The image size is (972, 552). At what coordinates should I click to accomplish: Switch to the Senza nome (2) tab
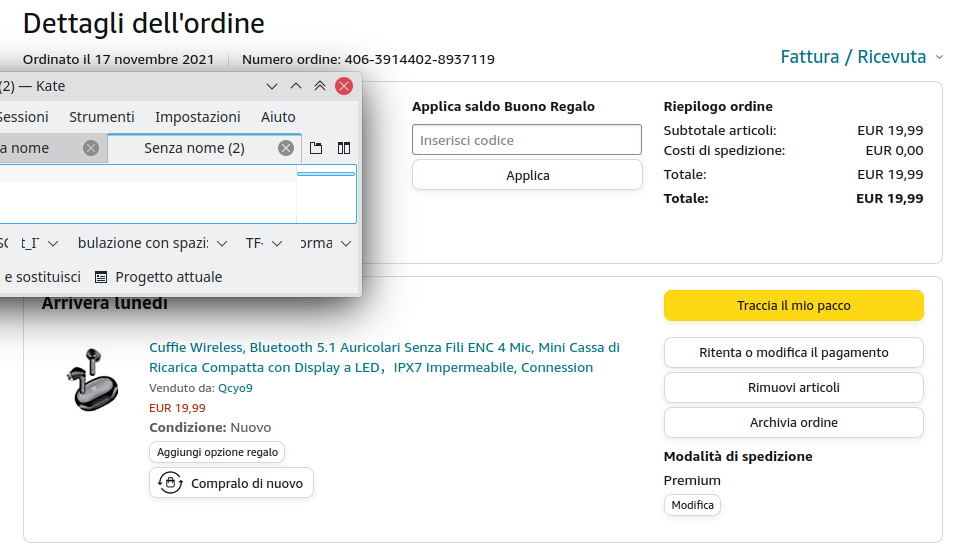(194, 148)
